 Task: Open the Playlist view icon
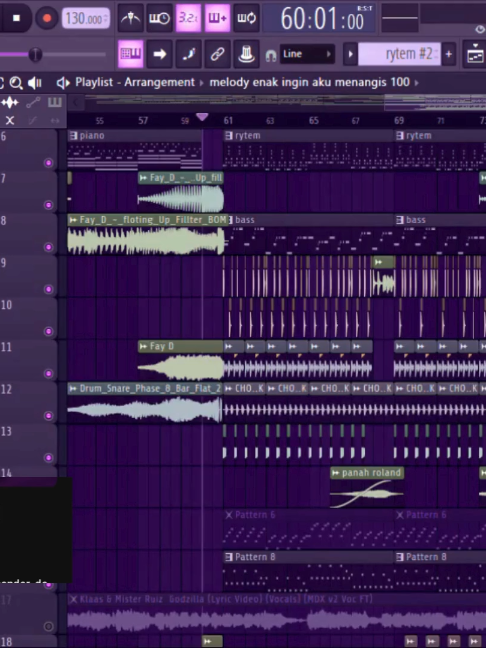(x=475, y=54)
